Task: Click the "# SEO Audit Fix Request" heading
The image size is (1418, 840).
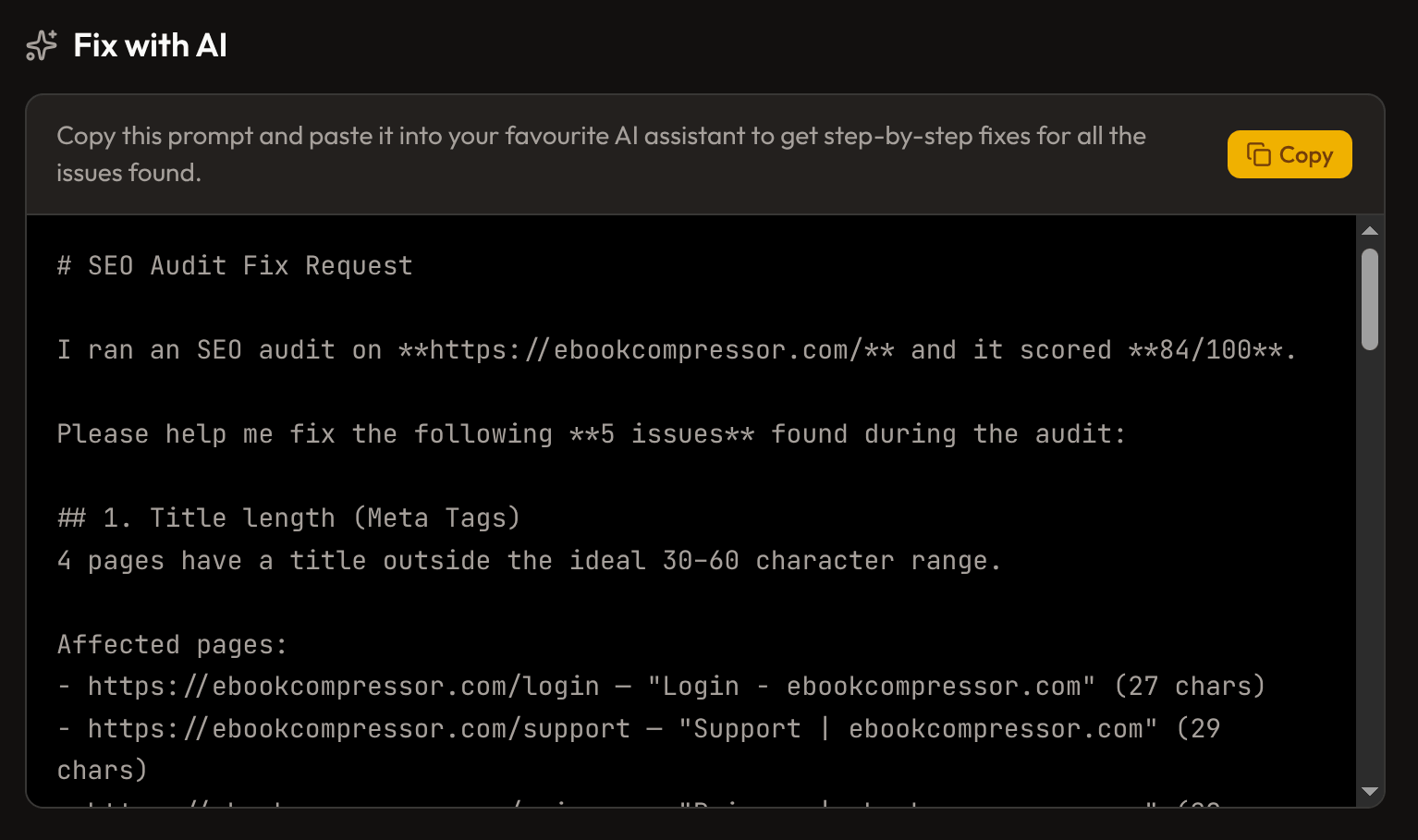Action: coord(235,265)
